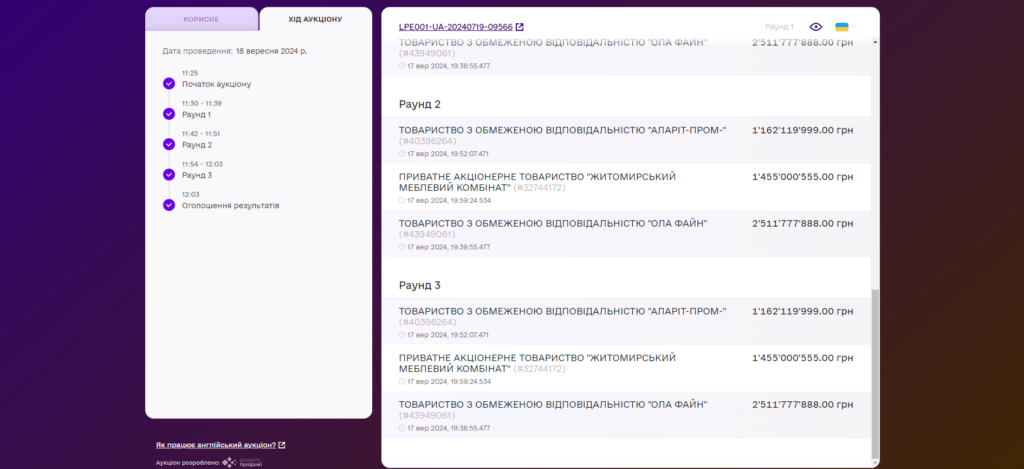Click clock icon by 19:52:07.471 in Раунд 2

coord(402,154)
